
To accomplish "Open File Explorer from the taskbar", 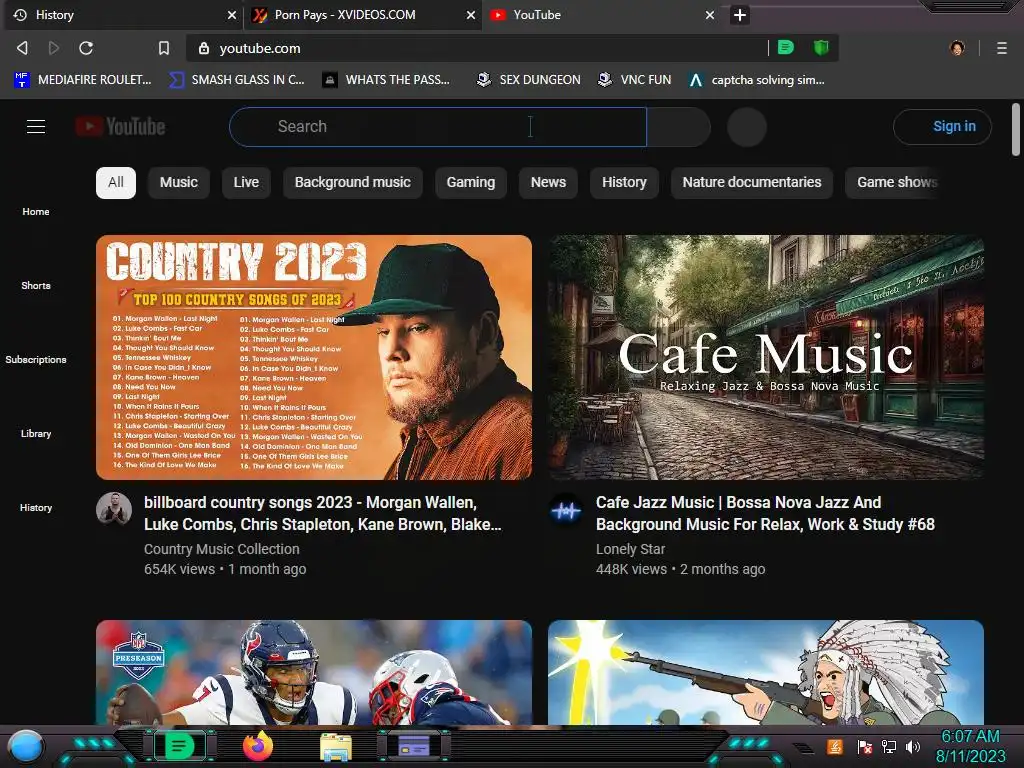I will [x=336, y=747].
